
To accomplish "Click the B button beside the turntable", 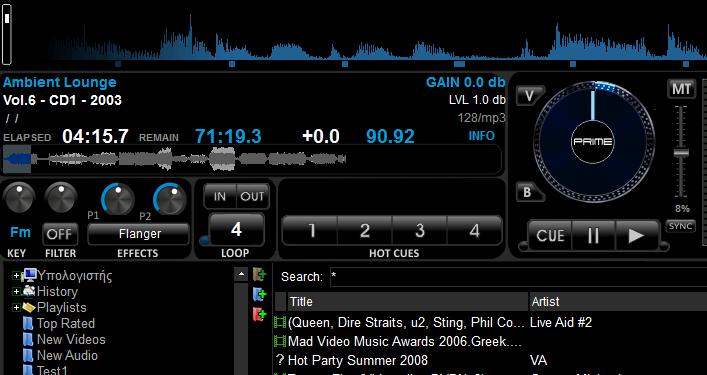I will coord(528,192).
